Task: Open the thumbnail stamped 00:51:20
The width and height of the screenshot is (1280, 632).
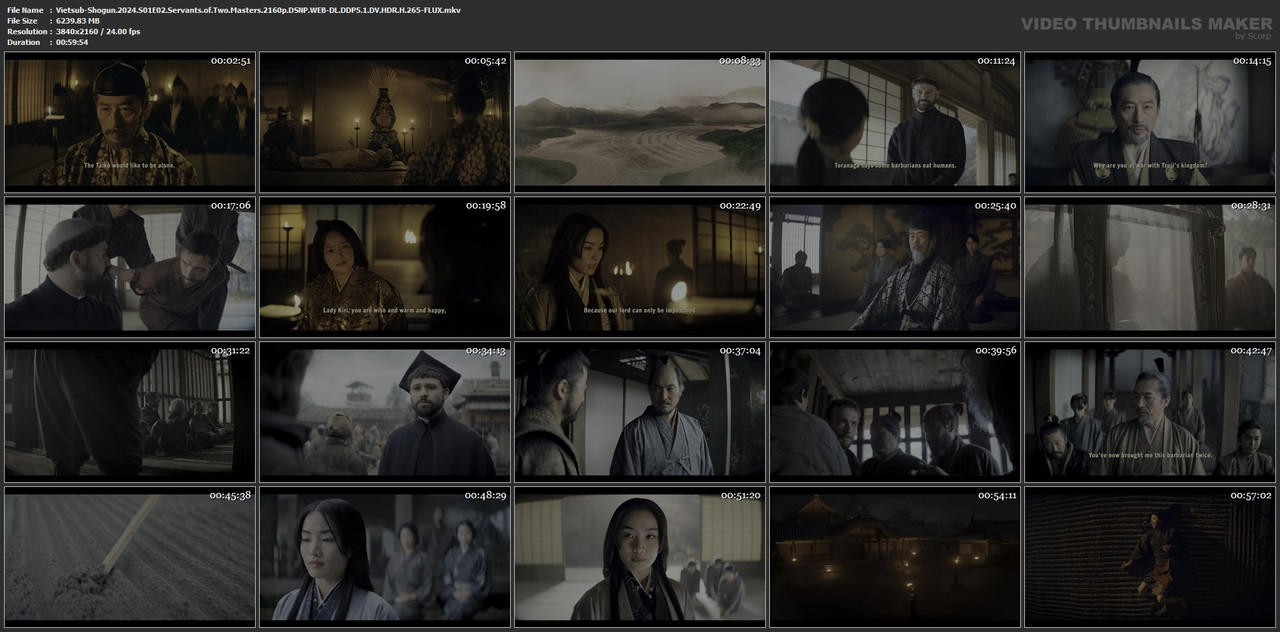Action: tap(639, 556)
